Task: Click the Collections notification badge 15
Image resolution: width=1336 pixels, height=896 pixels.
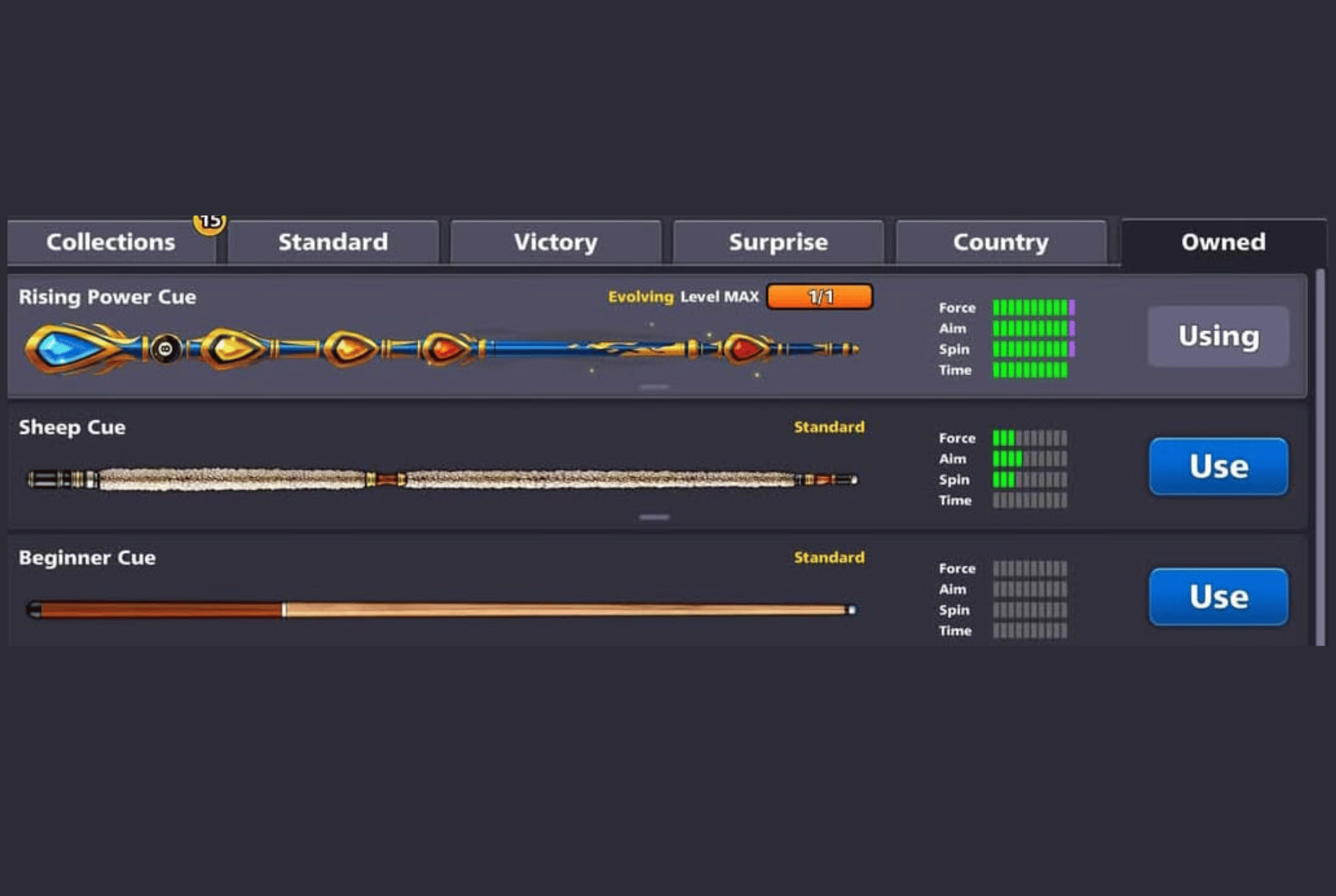Action: (x=209, y=222)
